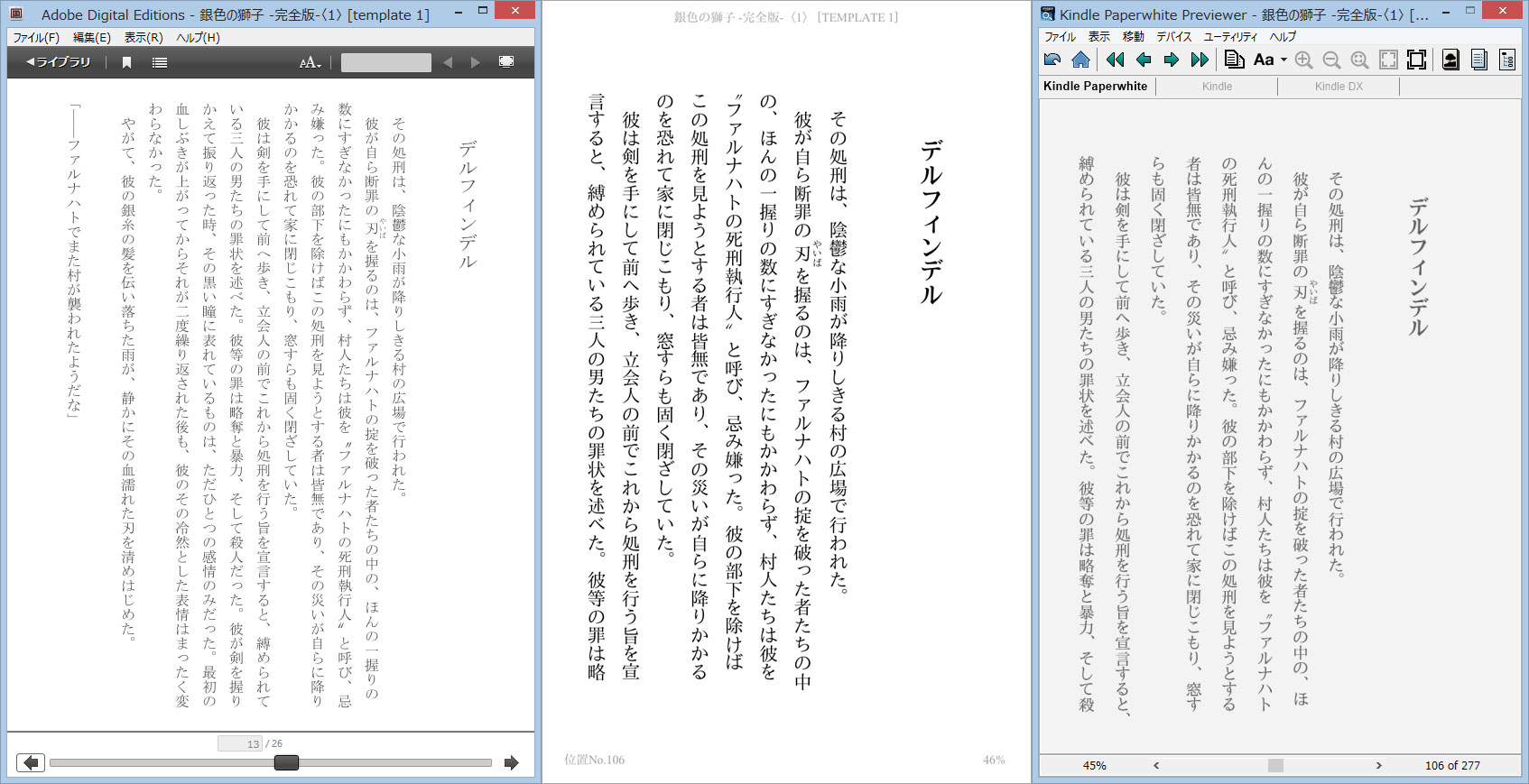Screen dimensions: 1529x784
Task: Open the 編集(E) menu
Action: 92,38
